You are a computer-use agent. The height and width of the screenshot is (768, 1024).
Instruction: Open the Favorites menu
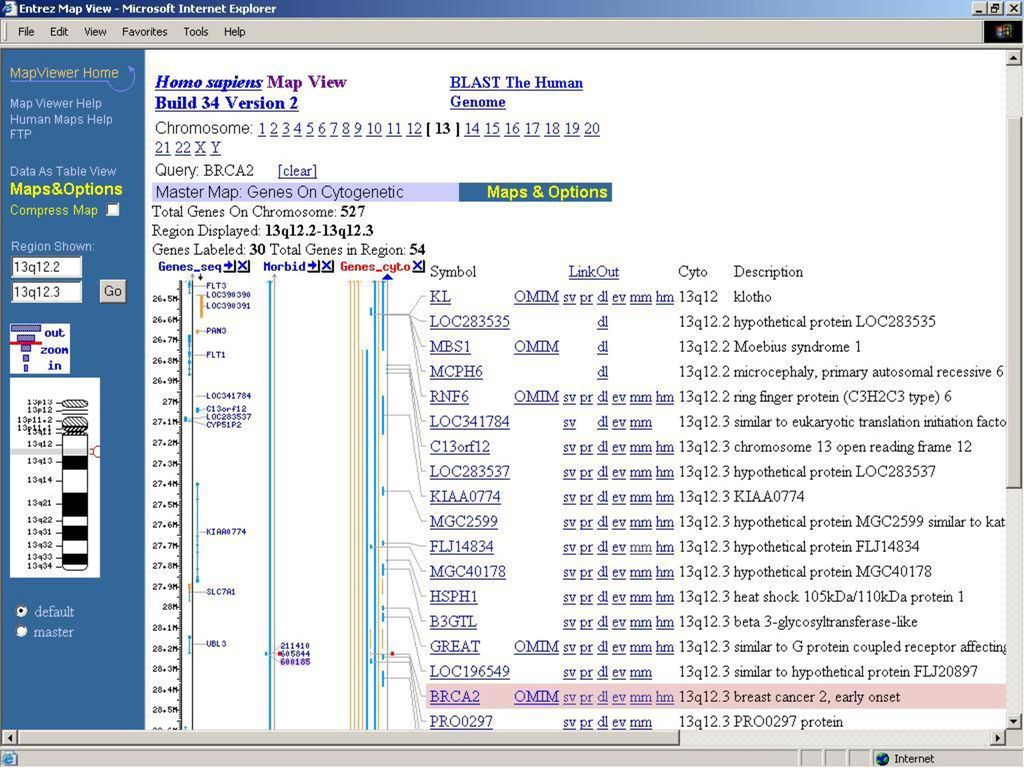click(x=144, y=31)
